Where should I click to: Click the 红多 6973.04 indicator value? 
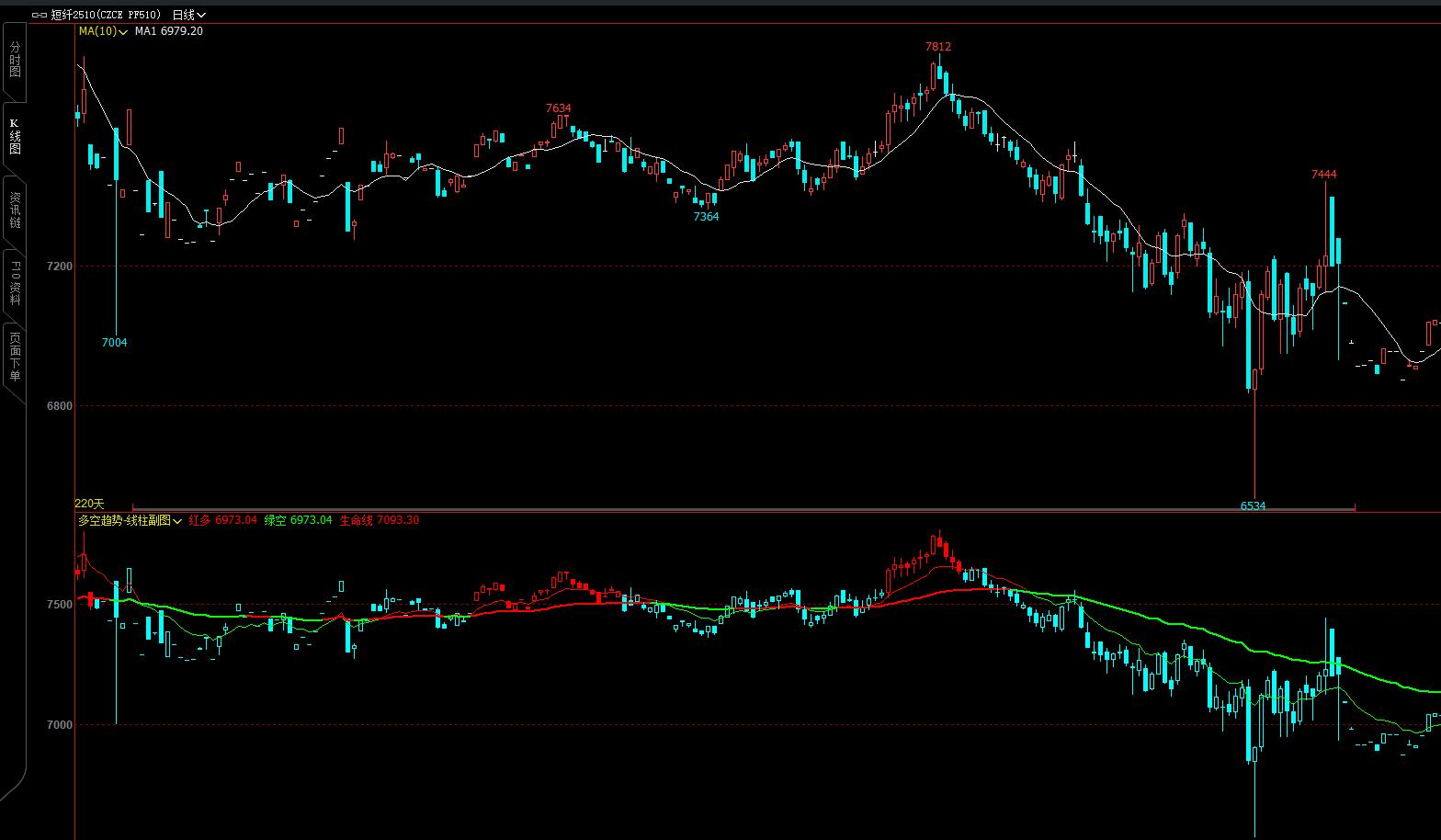(x=223, y=520)
